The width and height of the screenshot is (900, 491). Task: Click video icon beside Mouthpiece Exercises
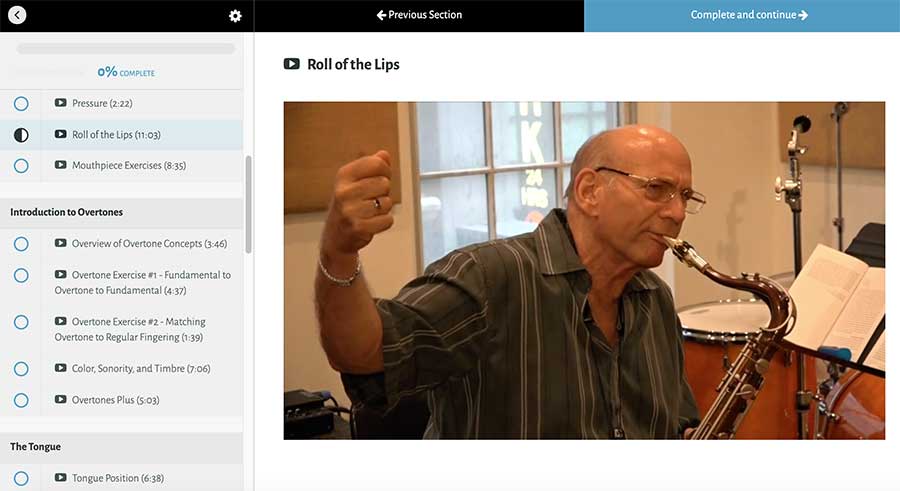[60, 165]
